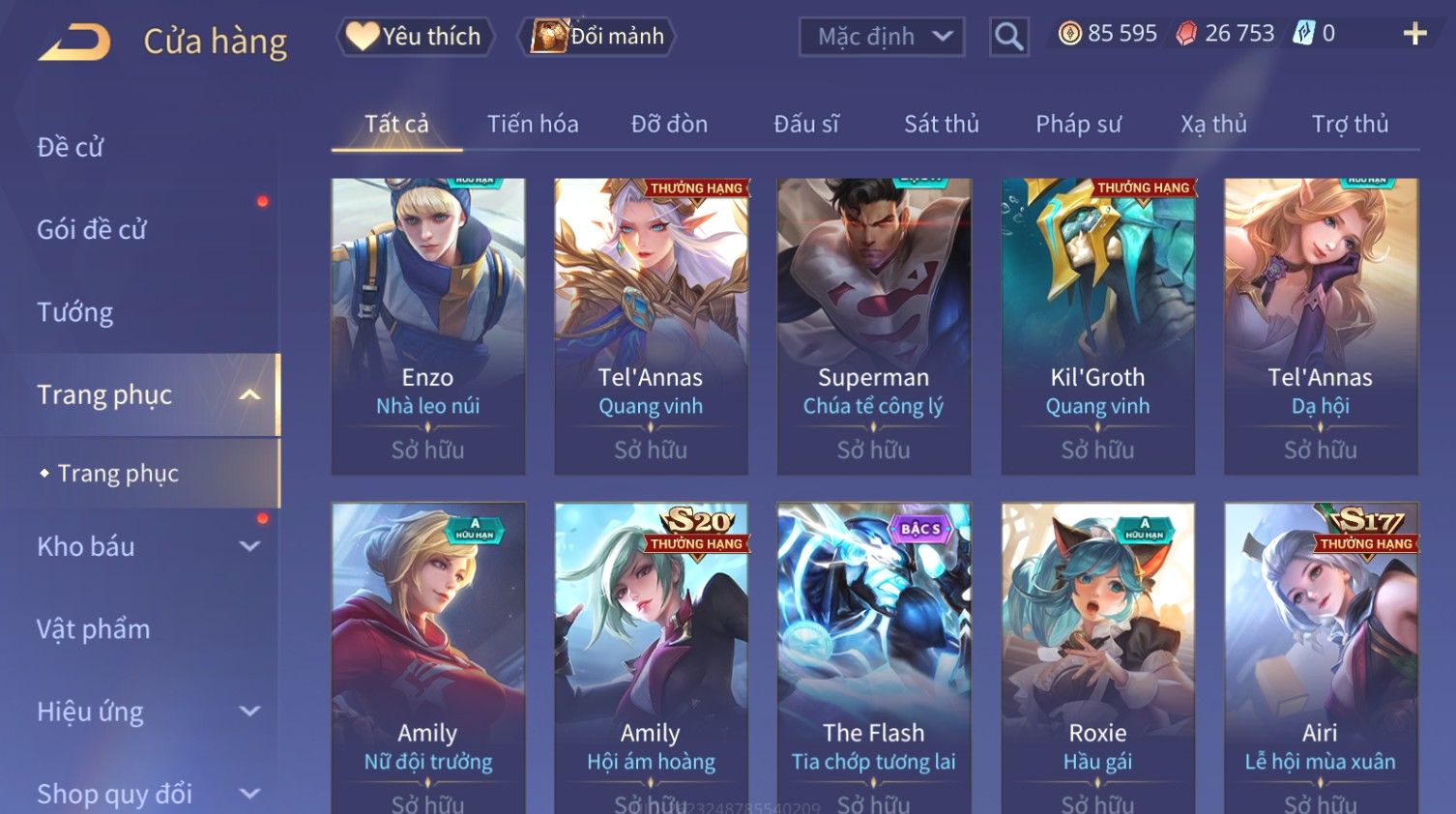1456x814 pixels.
Task: Tap the blue voucher currency icon
Action: pos(1304,34)
